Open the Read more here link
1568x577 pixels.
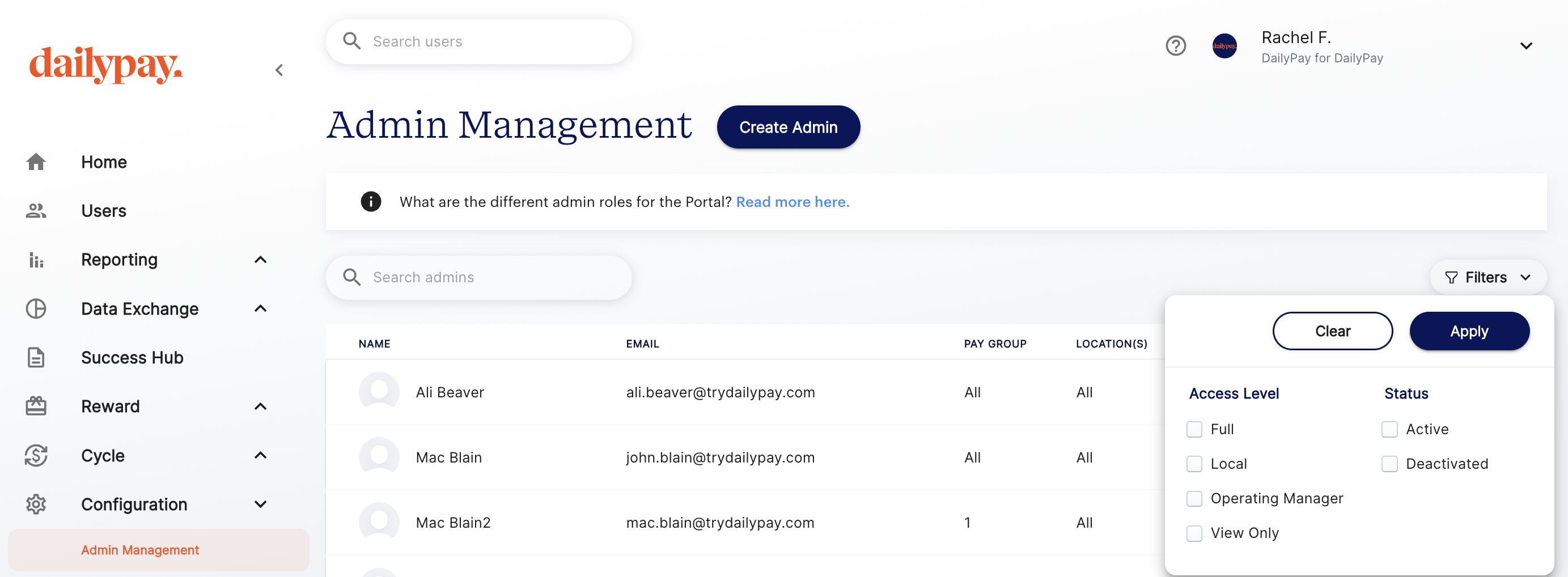[793, 201]
